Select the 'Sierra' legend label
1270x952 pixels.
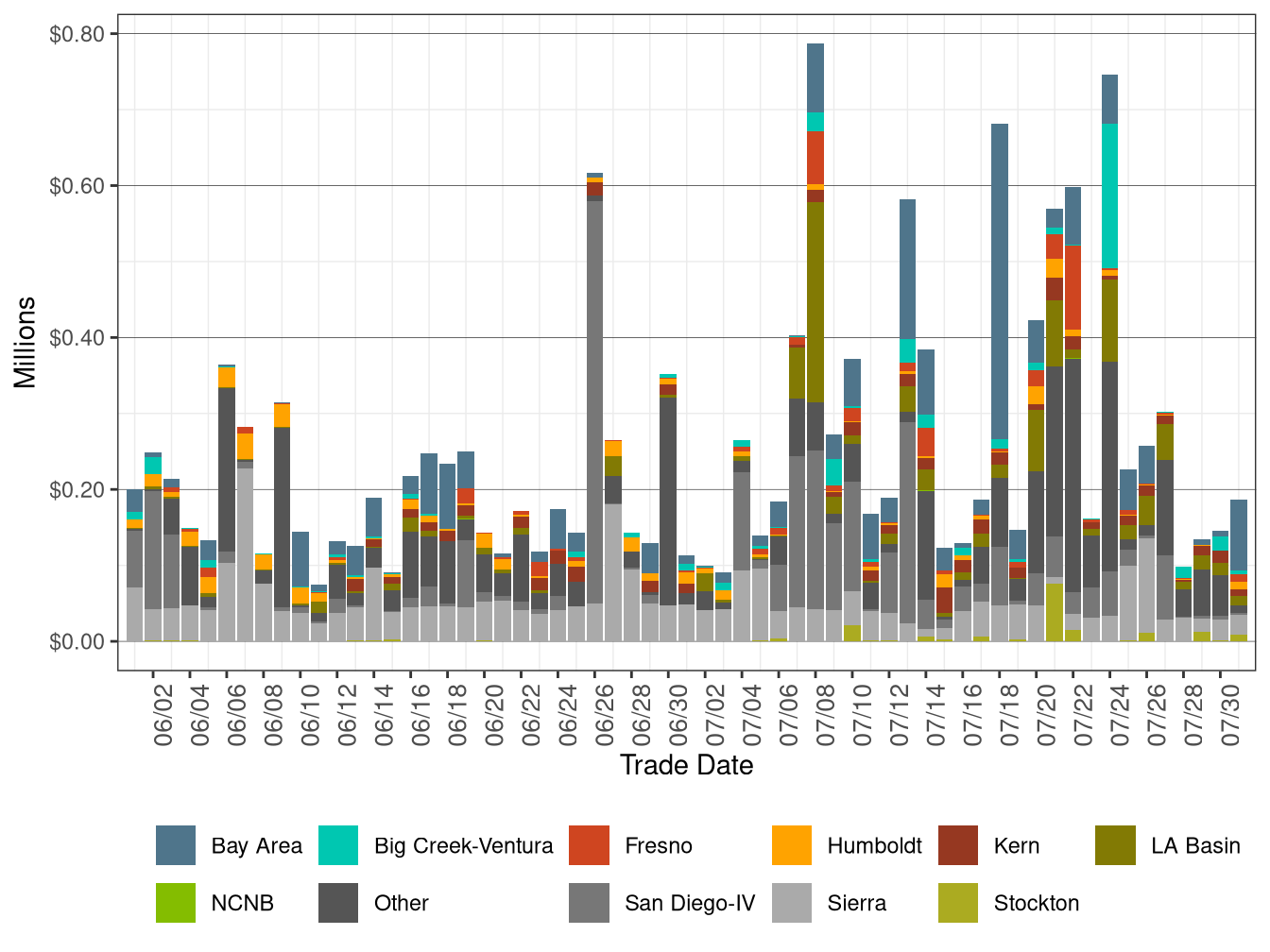pos(857,904)
